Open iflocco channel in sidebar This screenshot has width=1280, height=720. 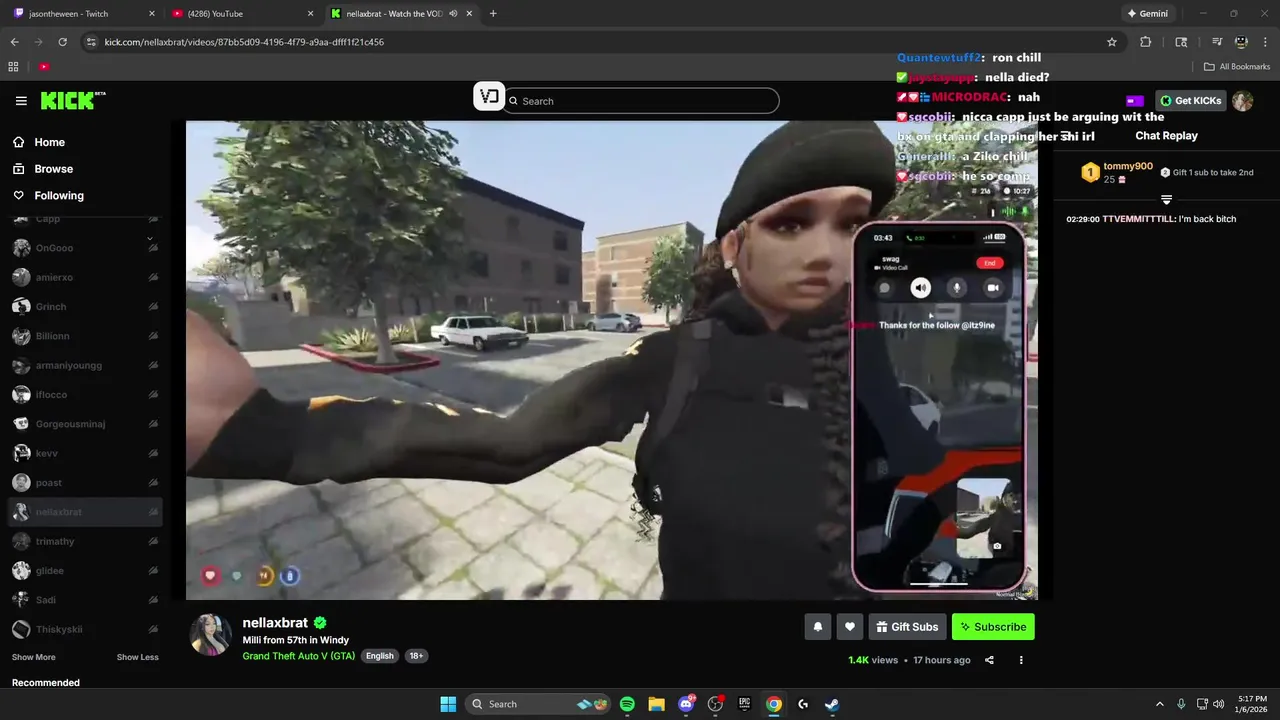point(84,395)
